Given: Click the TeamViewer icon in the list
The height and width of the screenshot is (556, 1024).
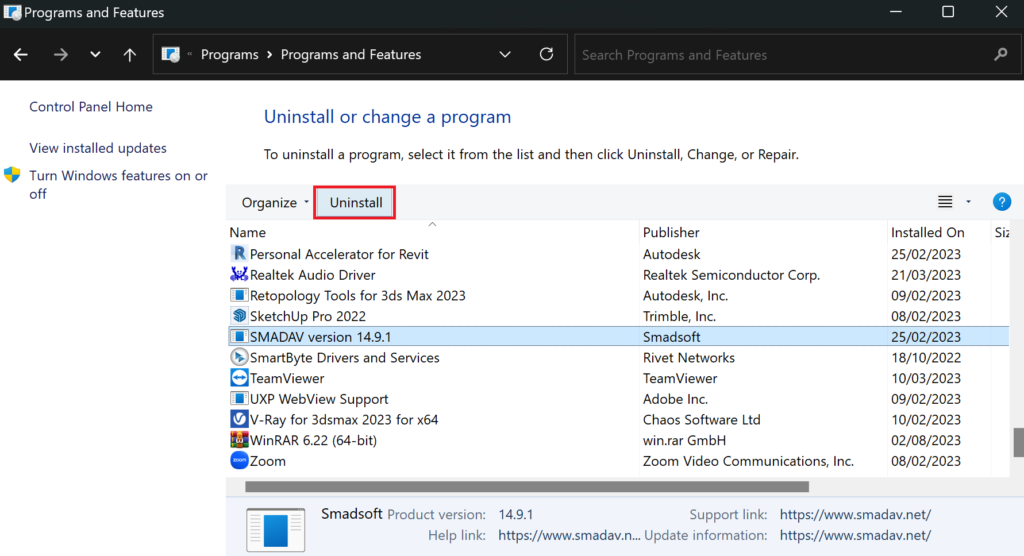Looking at the screenshot, I should [x=239, y=378].
